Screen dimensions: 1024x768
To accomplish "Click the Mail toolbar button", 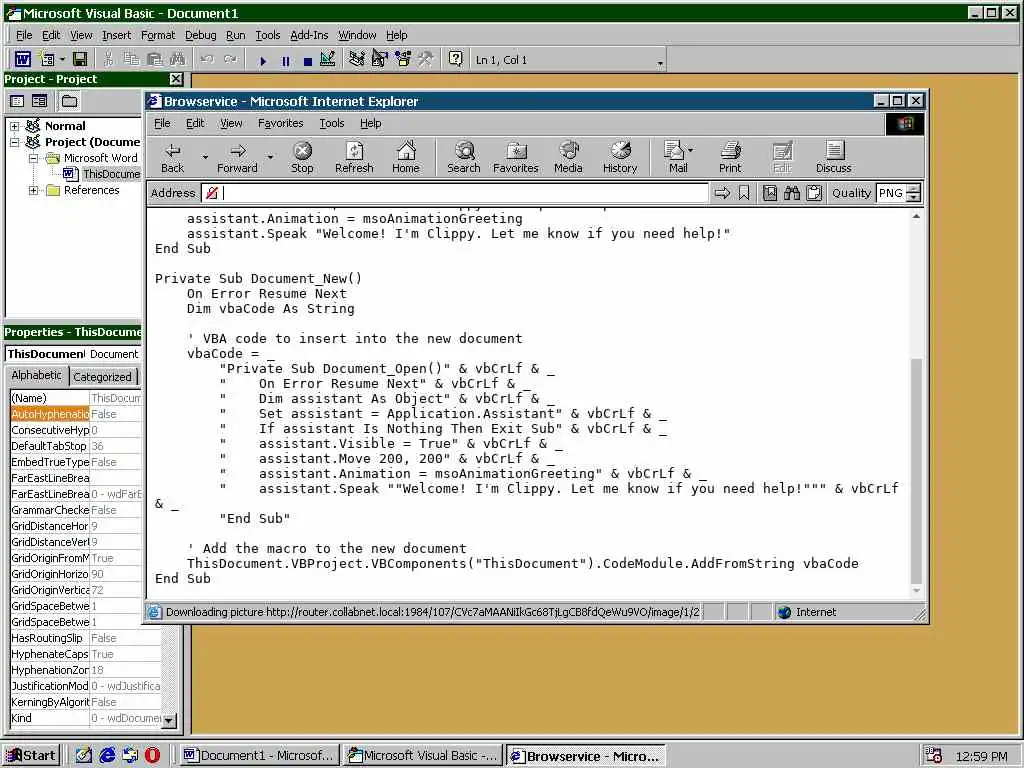I will click(678, 158).
